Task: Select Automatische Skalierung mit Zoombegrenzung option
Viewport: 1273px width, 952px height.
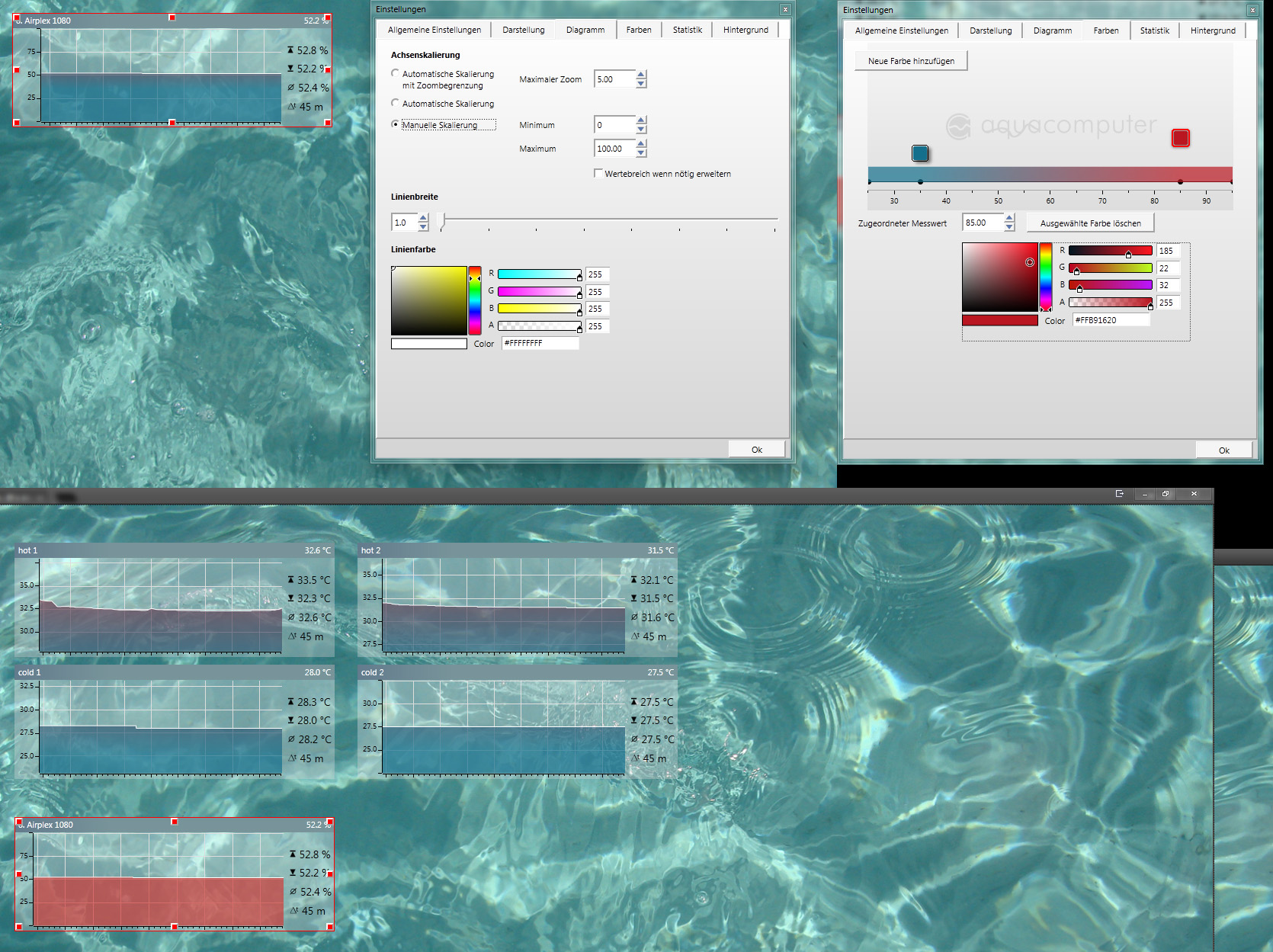Action: click(395, 74)
